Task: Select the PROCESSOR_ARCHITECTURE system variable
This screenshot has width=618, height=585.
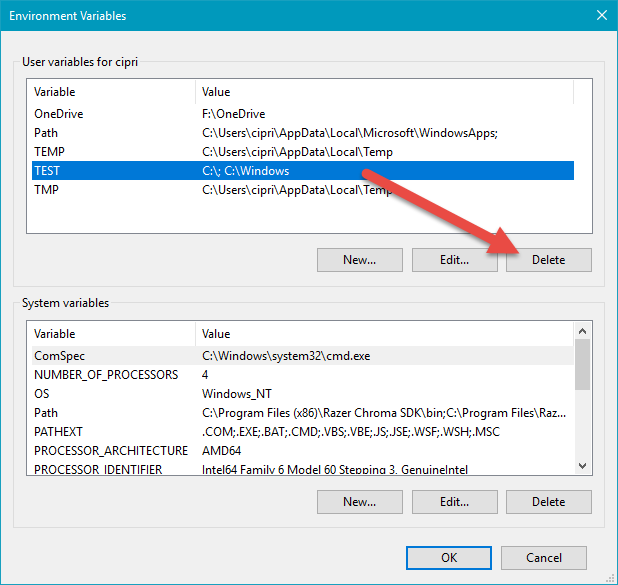Action: (303, 451)
